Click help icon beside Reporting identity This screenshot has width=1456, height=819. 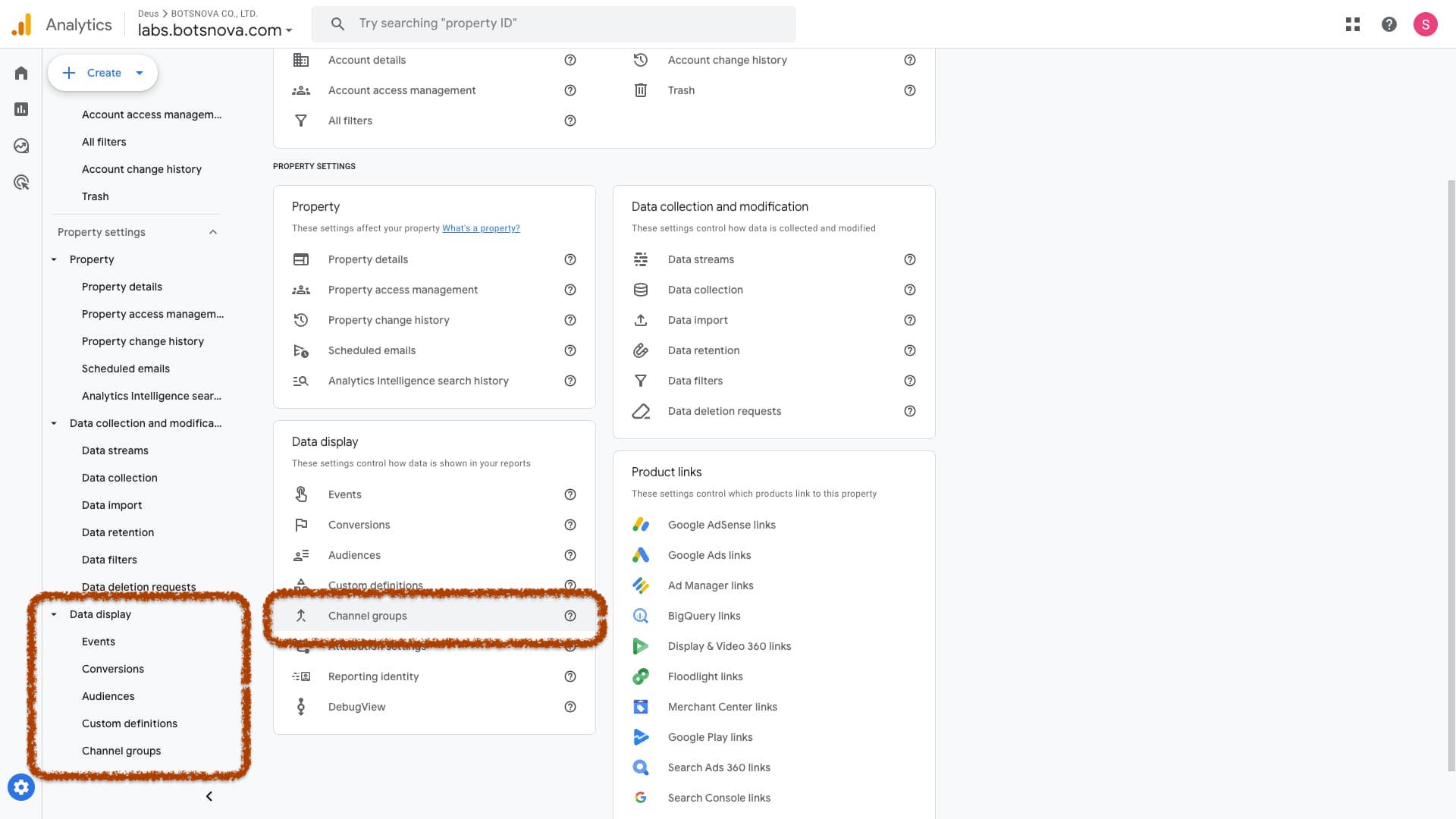click(570, 676)
